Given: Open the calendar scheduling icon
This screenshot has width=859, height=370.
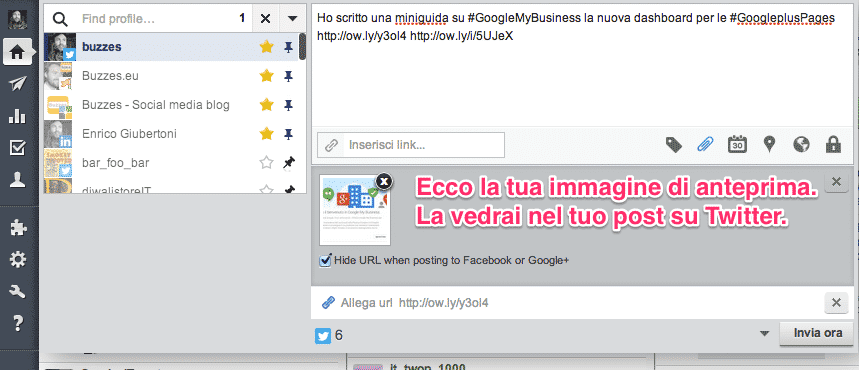Looking at the screenshot, I should click(x=737, y=145).
